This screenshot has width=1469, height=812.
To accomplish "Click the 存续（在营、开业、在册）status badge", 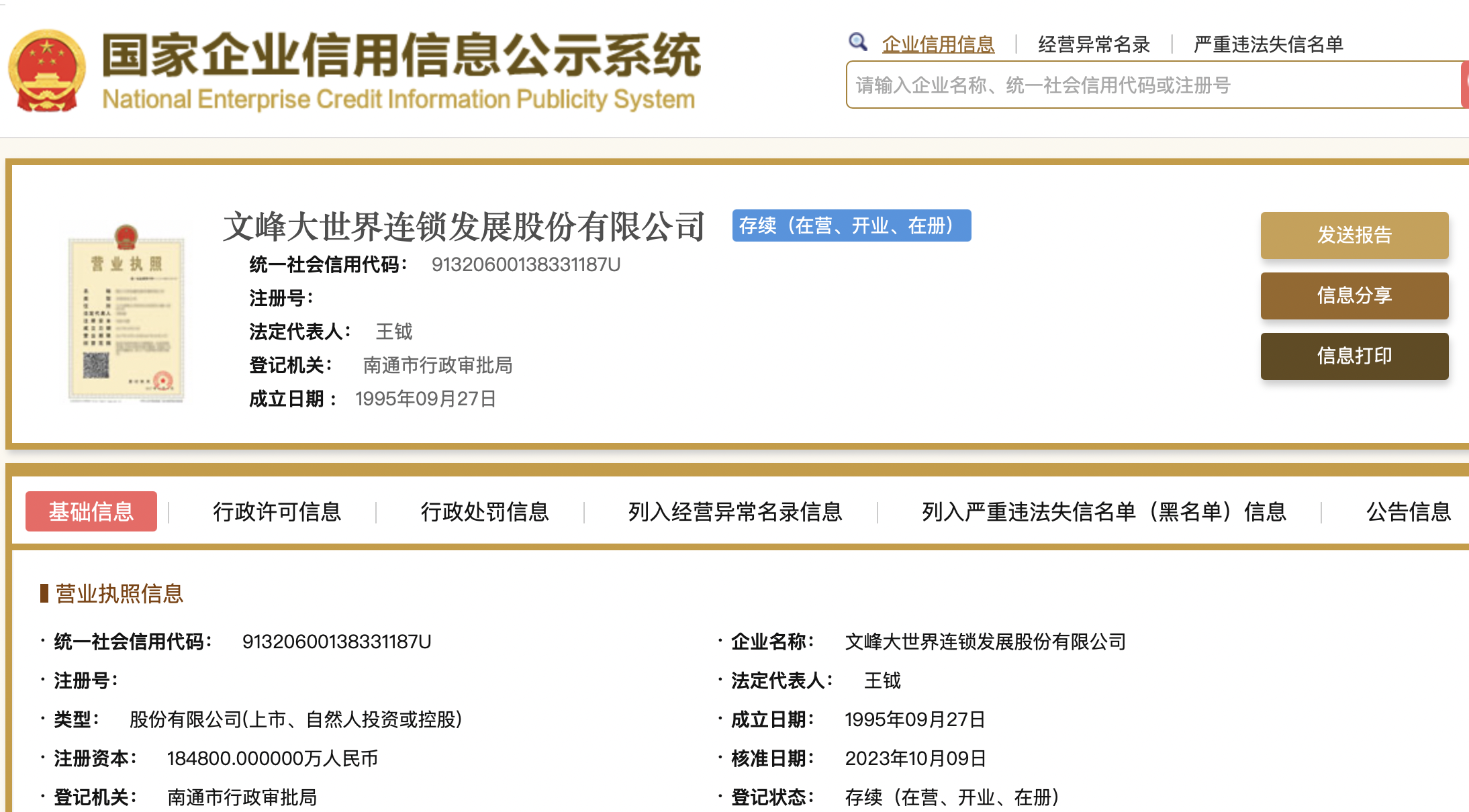I will 851,225.
